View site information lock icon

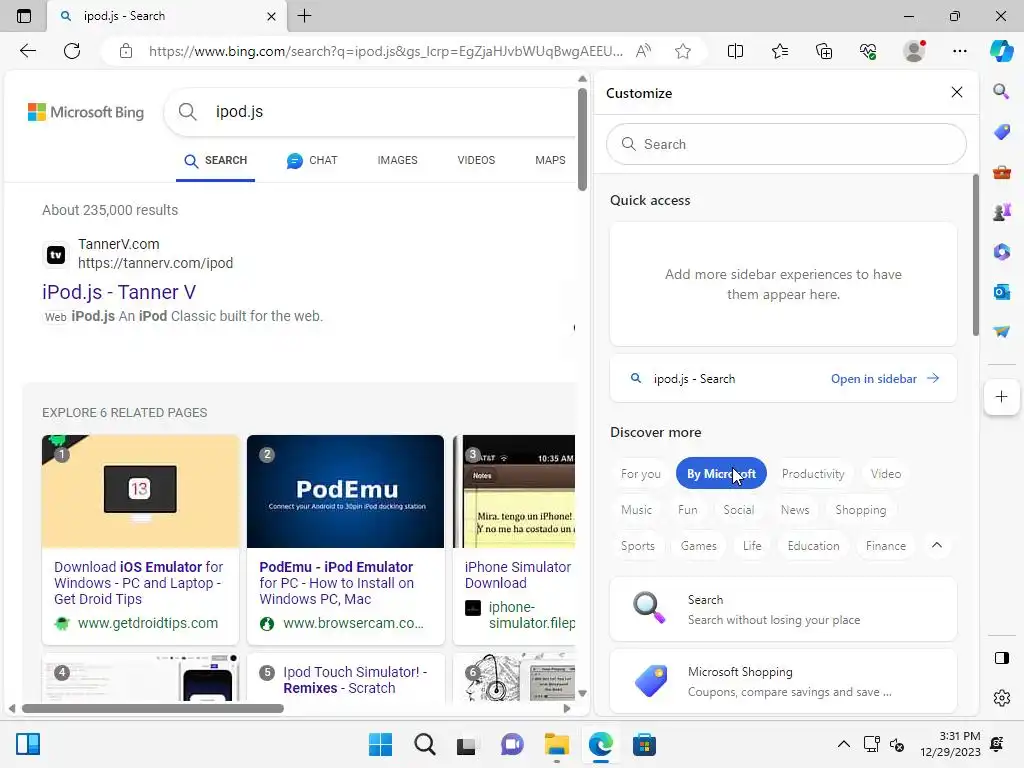click(126, 51)
